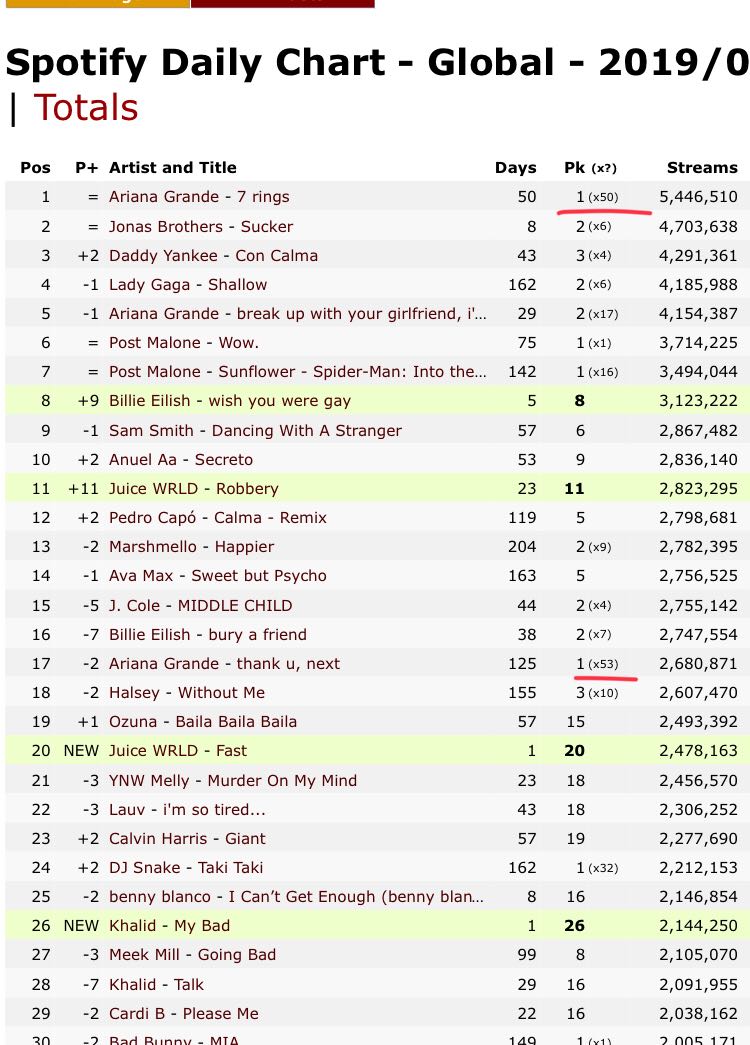Select Marshmello - Happier track link
This screenshot has height=1045, width=750.
pyautogui.click(x=191, y=547)
